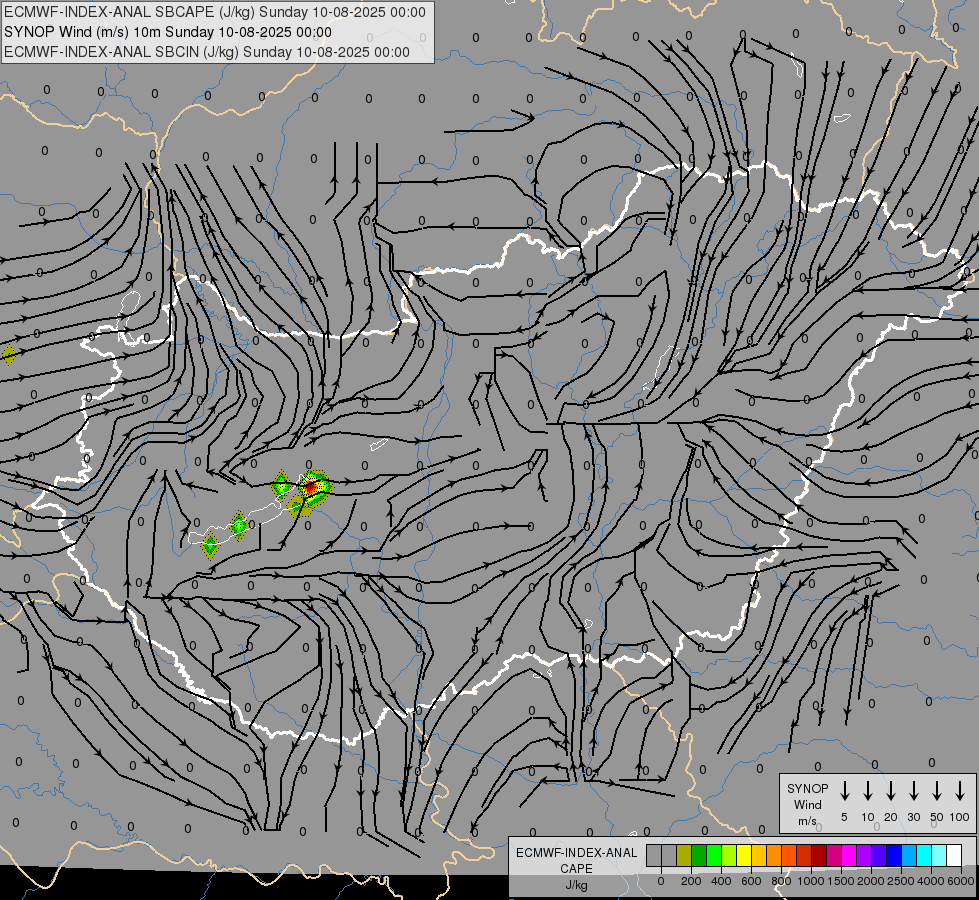Pick the white swatch above 6000

953,855
